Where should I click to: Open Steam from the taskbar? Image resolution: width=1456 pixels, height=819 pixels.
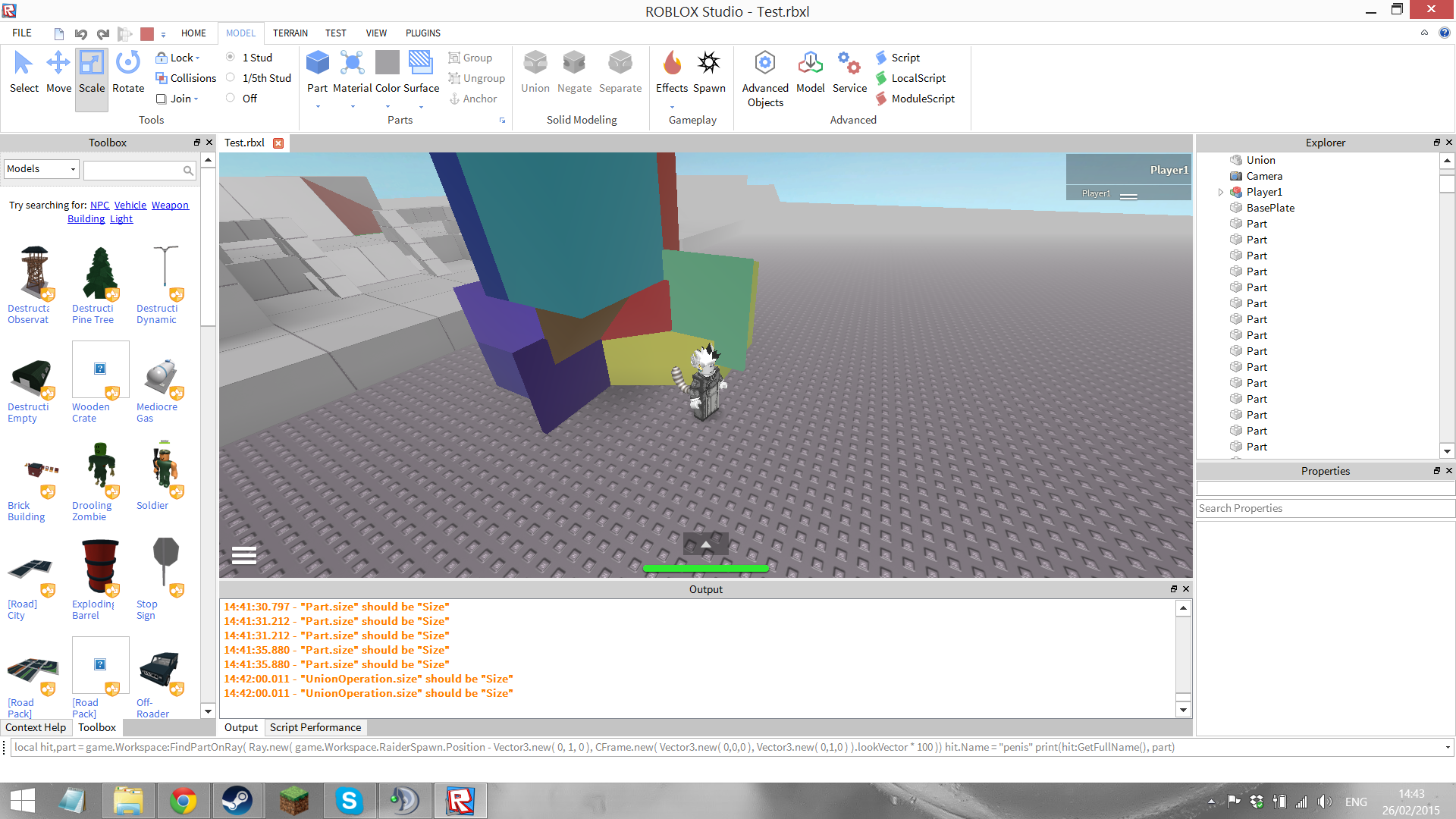click(237, 801)
